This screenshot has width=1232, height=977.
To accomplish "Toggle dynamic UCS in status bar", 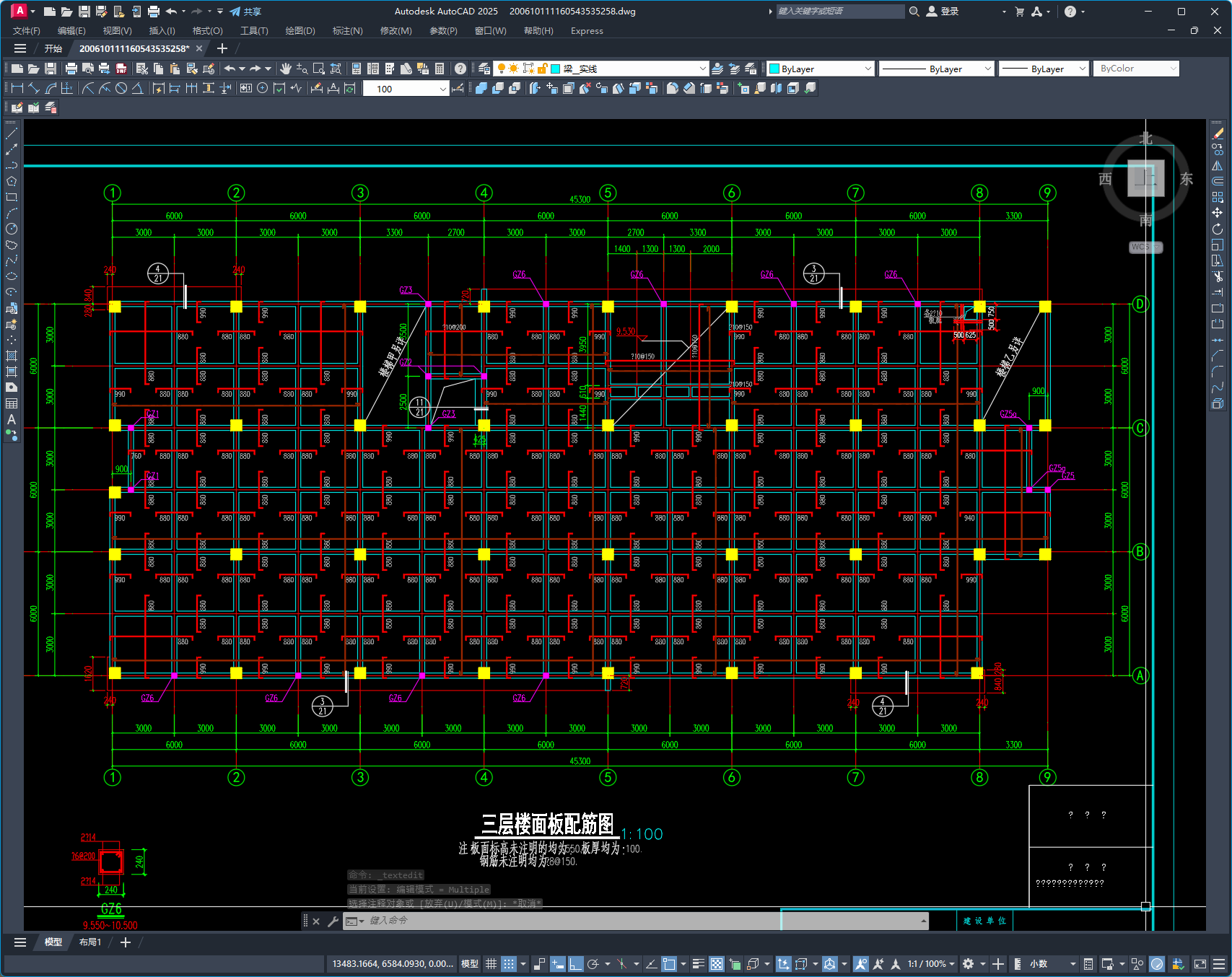I will (x=783, y=964).
